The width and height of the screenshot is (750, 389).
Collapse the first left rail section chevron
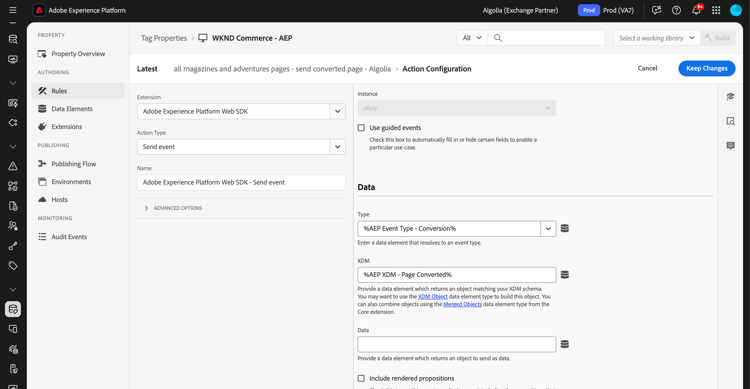point(13,83)
